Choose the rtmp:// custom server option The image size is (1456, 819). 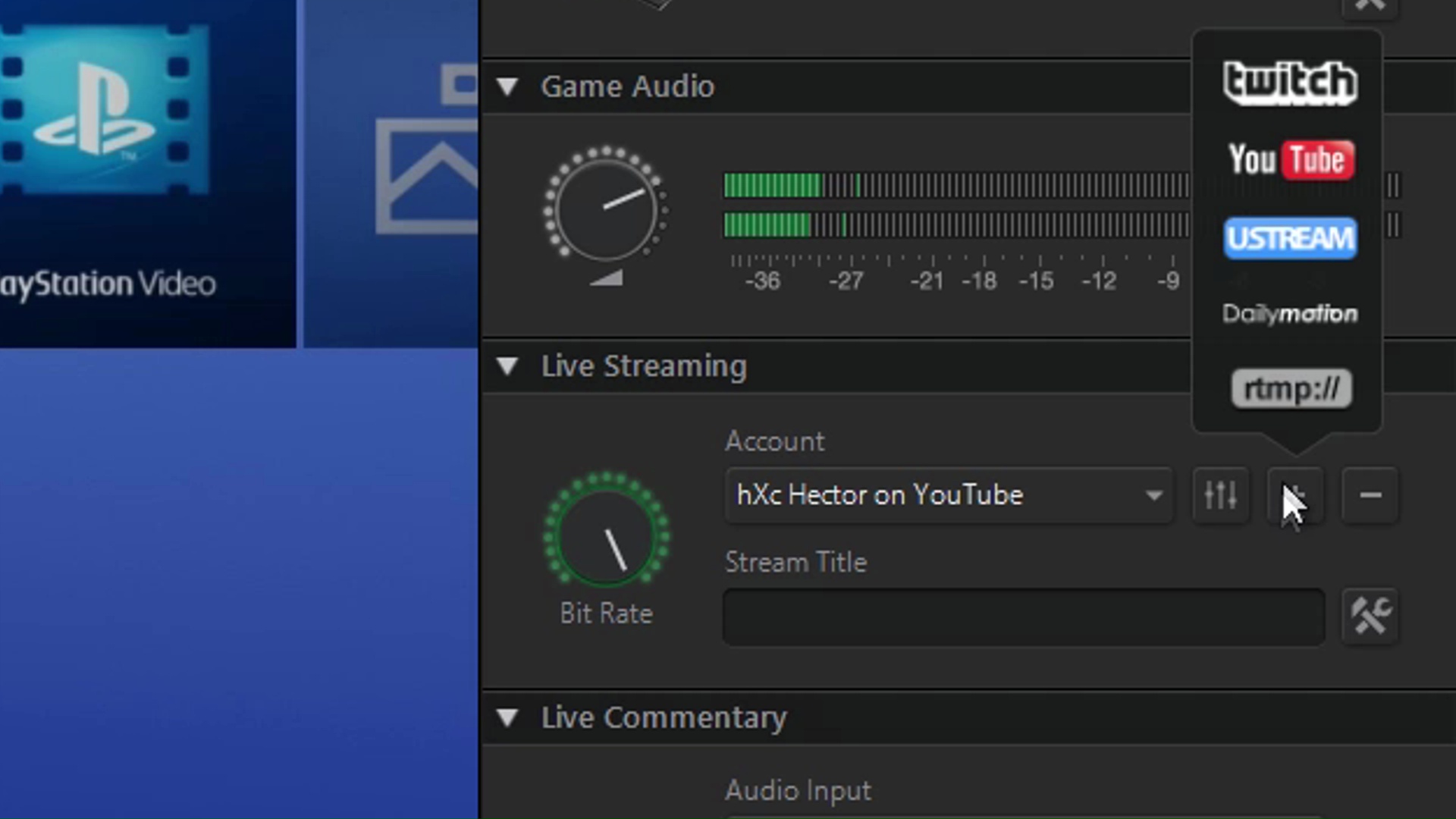tap(1291, 388)
